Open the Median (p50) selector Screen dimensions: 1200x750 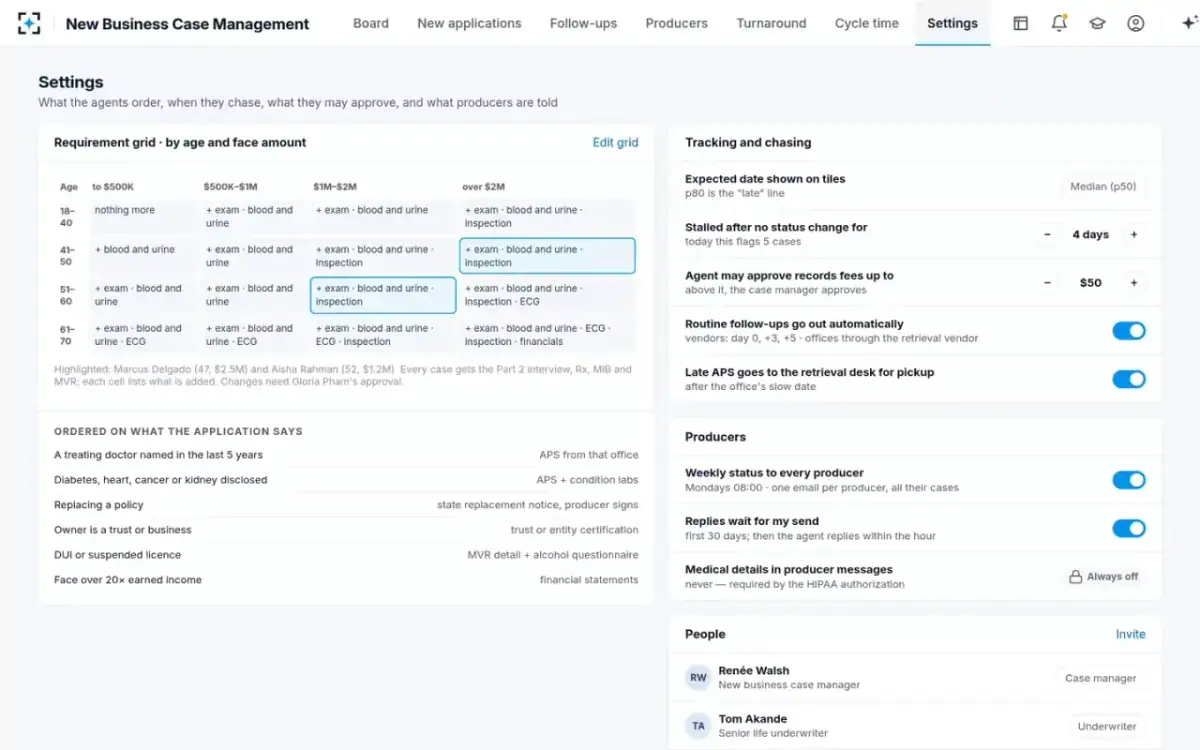point(1103,186)
